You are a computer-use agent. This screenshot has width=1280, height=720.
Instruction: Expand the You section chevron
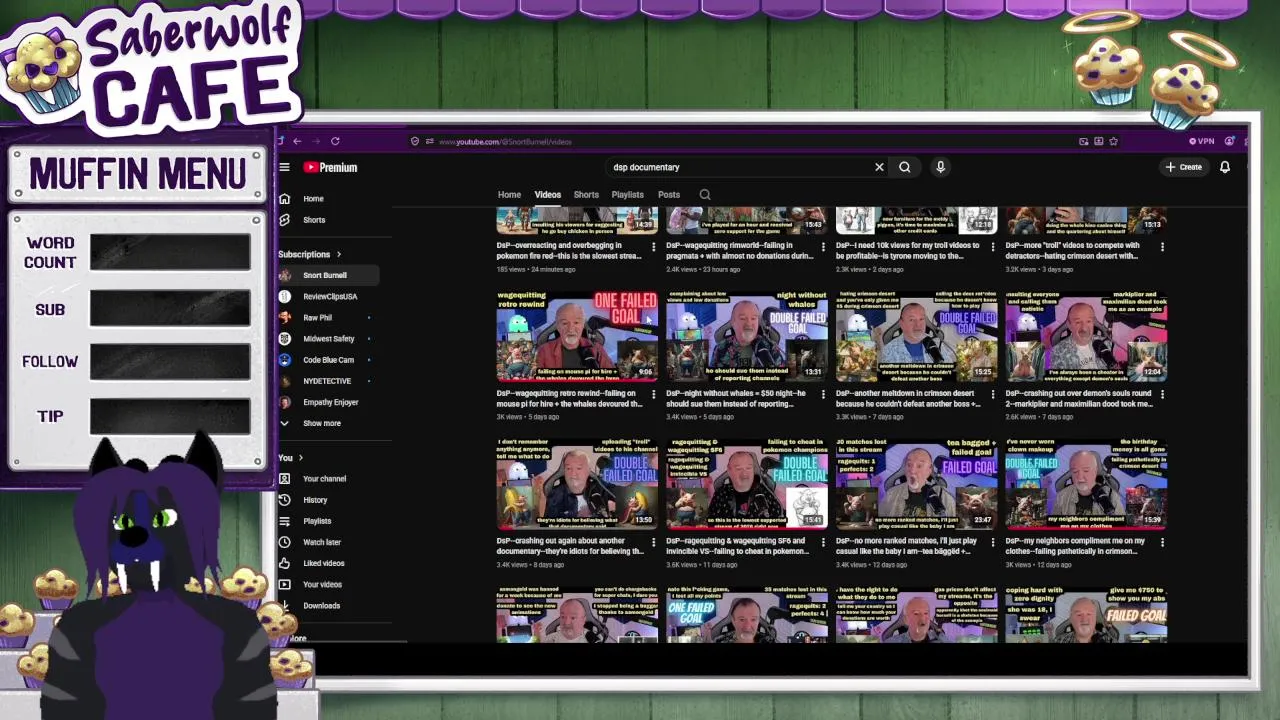pos(300,458)
